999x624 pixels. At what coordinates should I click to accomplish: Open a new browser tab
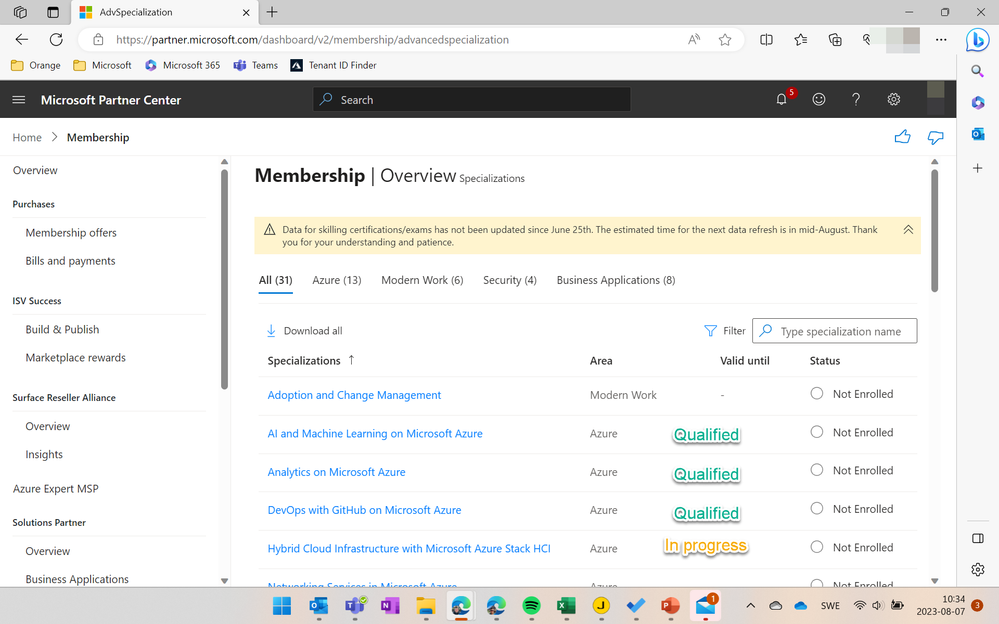pos(272,12)
